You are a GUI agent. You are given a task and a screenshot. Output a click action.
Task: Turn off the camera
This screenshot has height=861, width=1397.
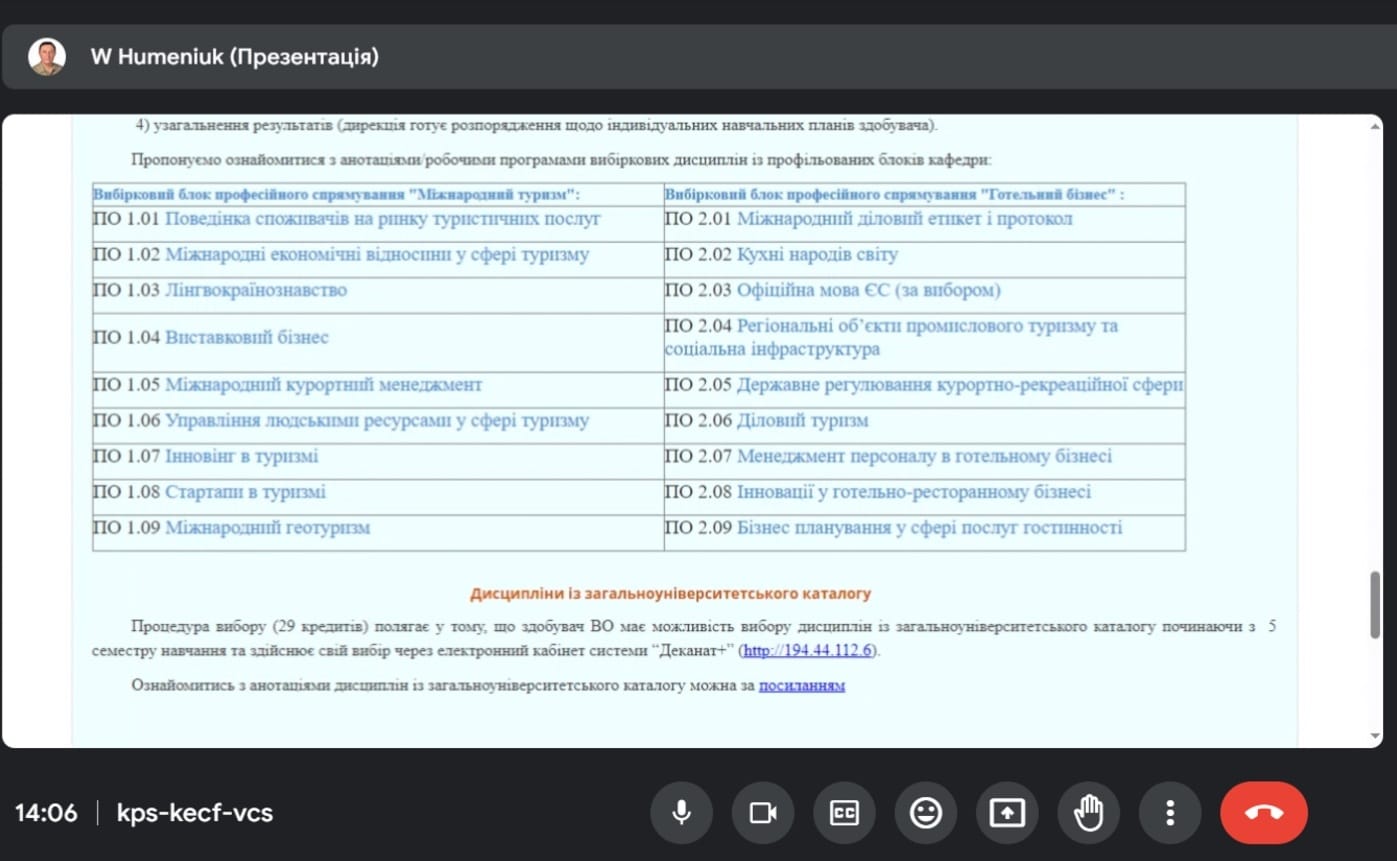763,813
